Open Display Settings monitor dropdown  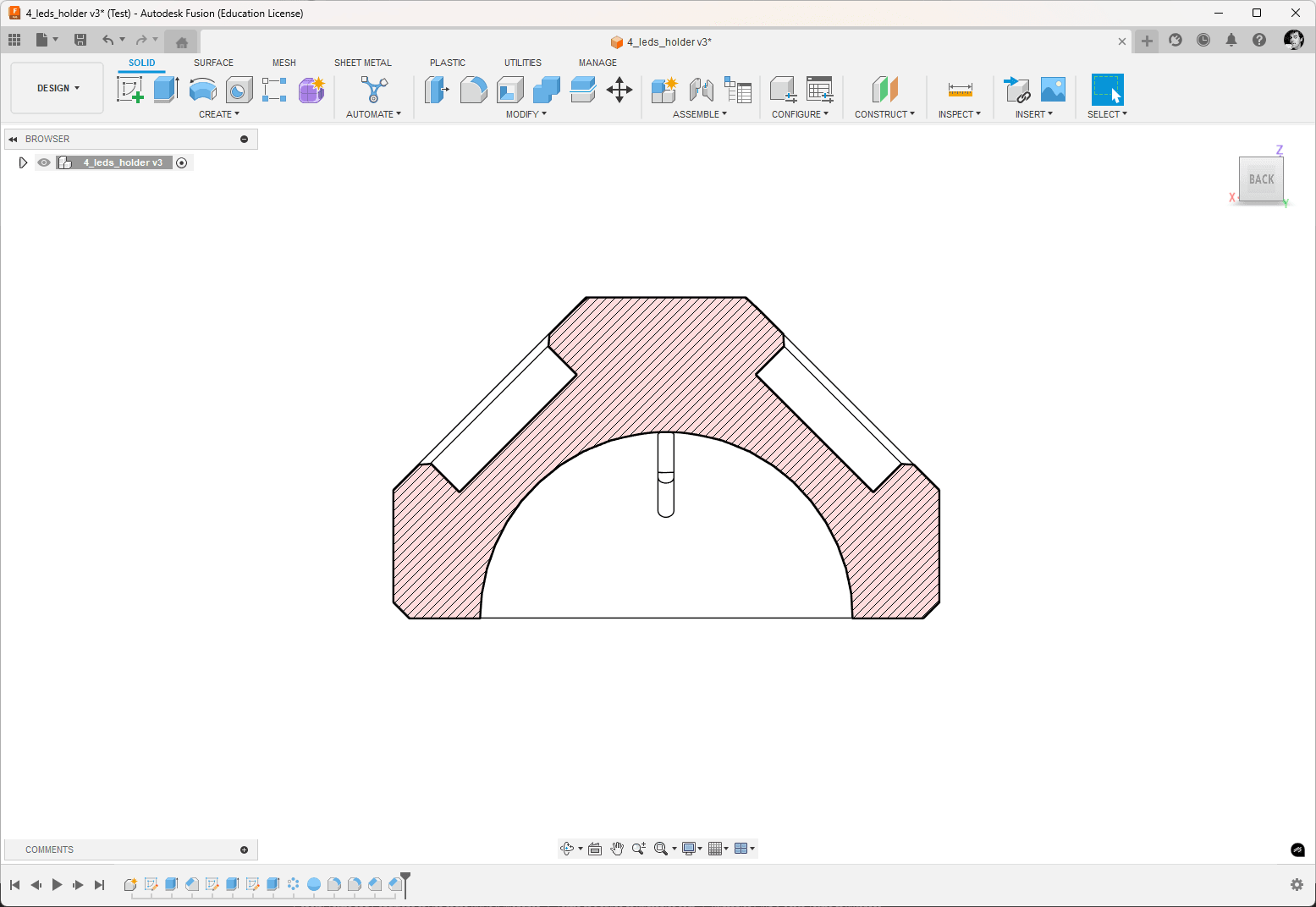click(692, 849)
